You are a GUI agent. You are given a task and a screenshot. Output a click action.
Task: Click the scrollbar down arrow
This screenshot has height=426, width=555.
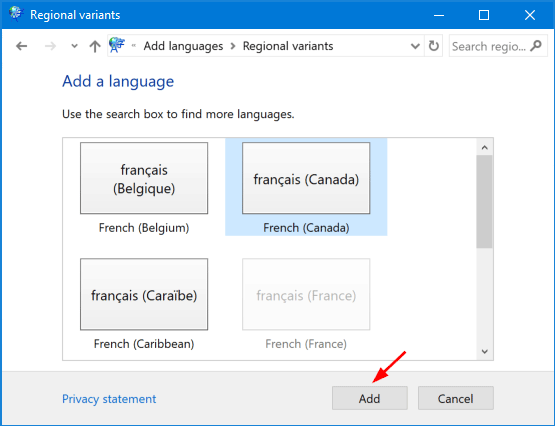[485, 352]
